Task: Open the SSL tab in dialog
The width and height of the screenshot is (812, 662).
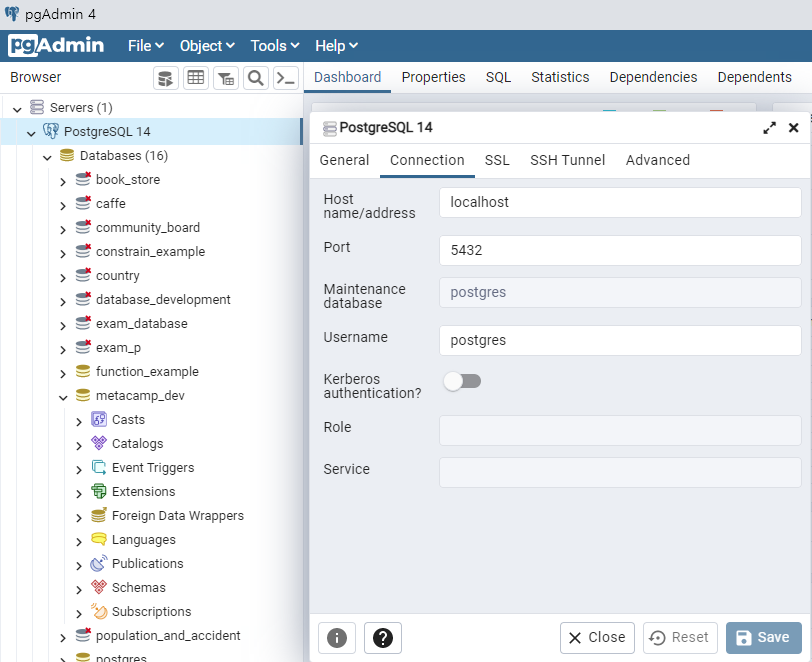Action: [497, 160]
